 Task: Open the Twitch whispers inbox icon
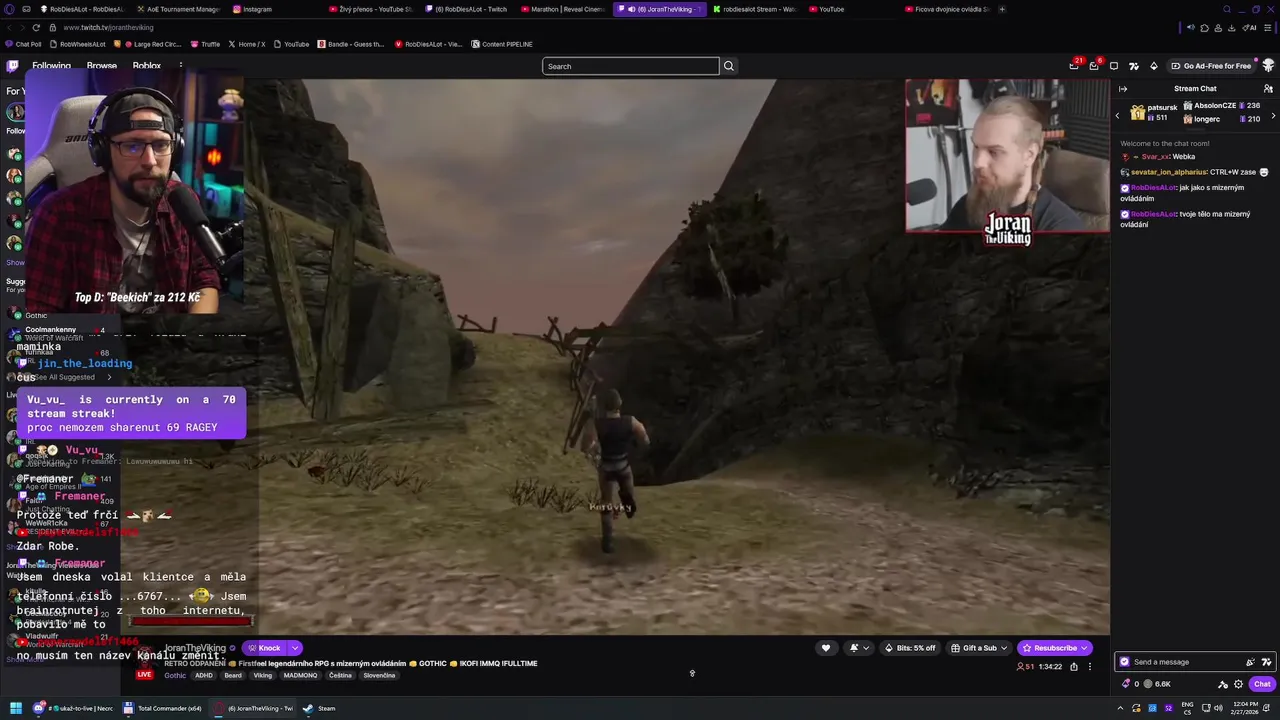coord(1114,66)
